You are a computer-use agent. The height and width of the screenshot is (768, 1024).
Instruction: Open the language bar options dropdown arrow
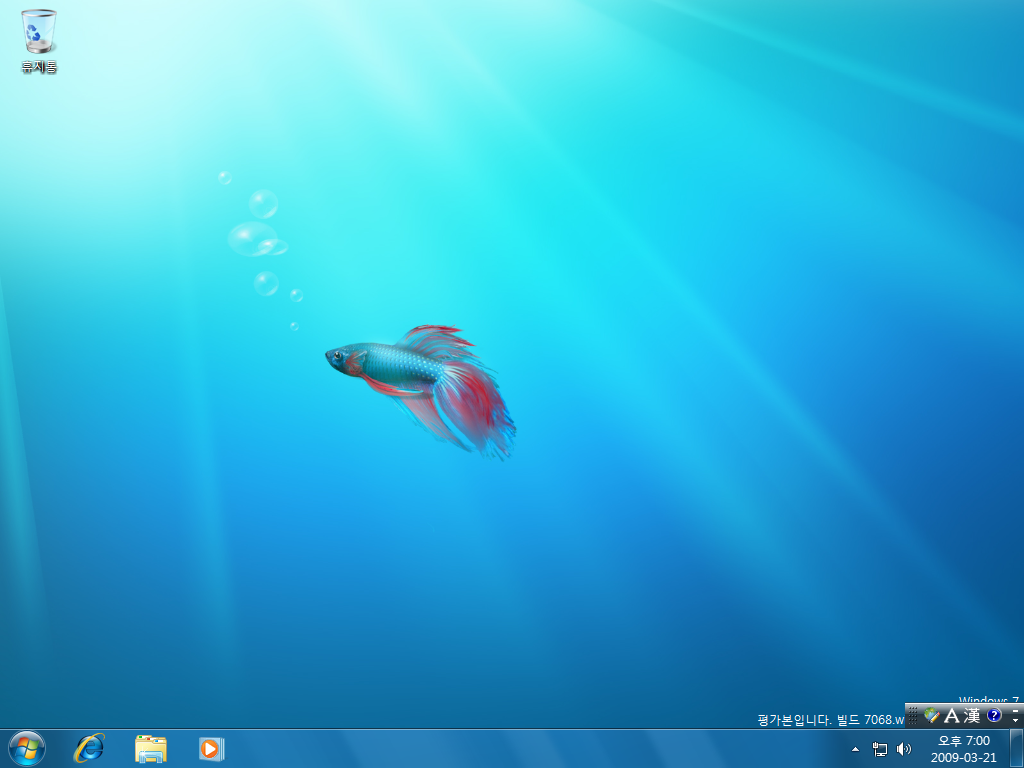(1016, 720)
